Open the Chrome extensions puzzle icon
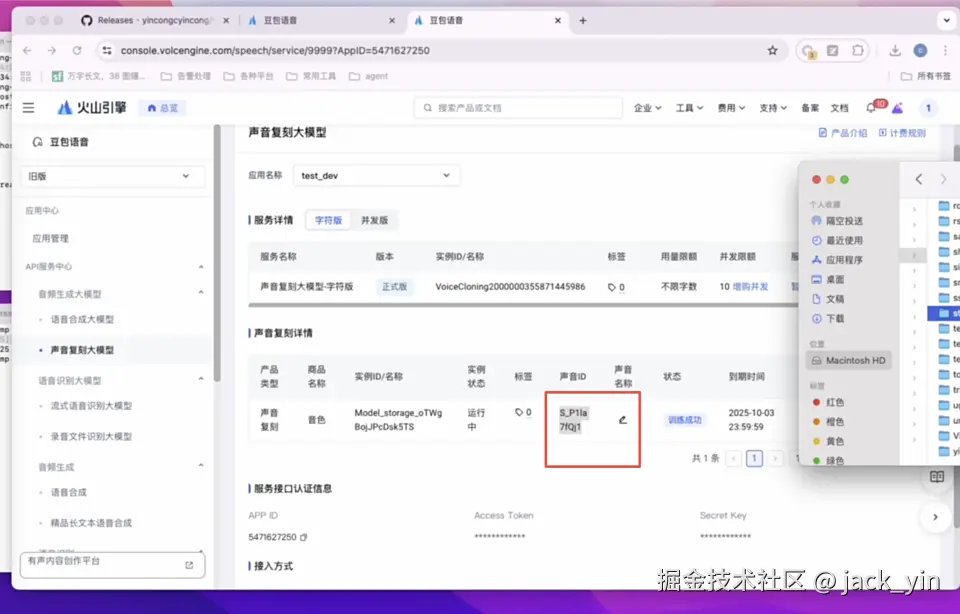Viewport: 960px width, 614px height. [858, 50]
